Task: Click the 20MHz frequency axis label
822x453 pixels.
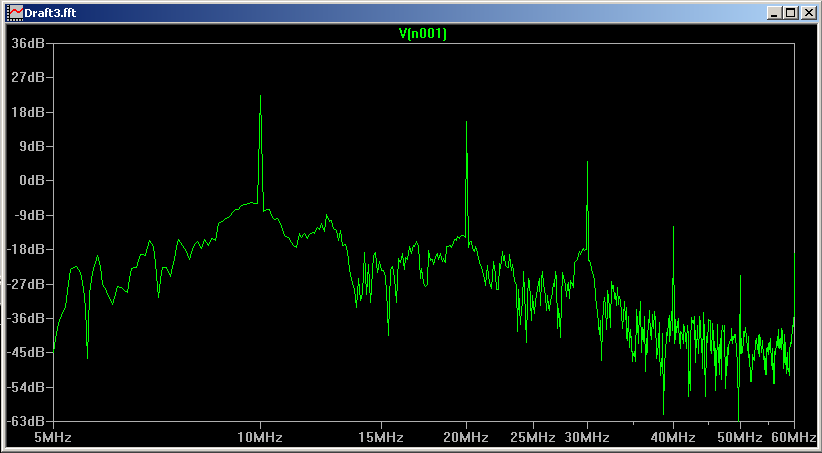Action: tap(466, 438)
